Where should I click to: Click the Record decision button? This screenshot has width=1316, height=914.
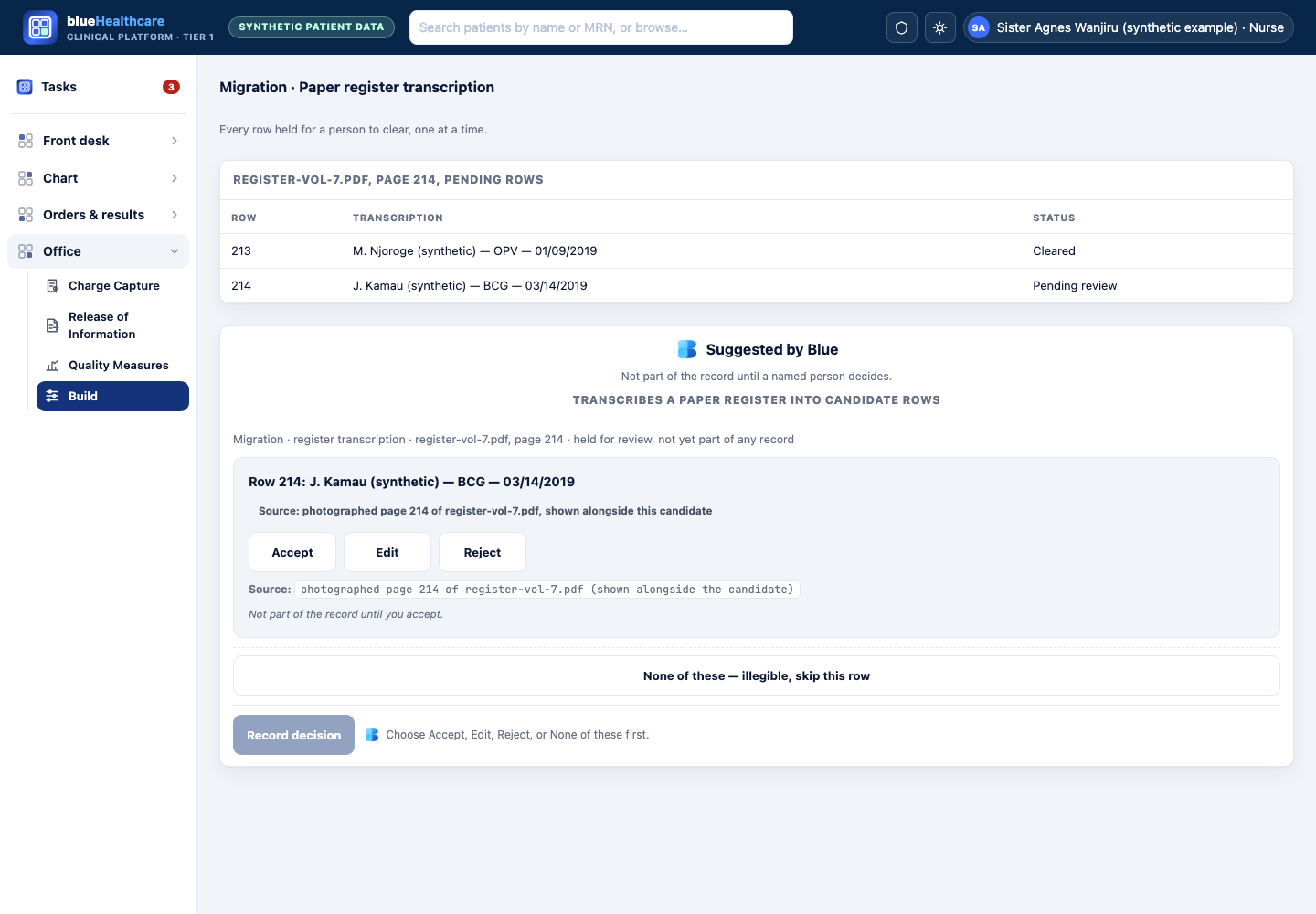pos(293,735)
